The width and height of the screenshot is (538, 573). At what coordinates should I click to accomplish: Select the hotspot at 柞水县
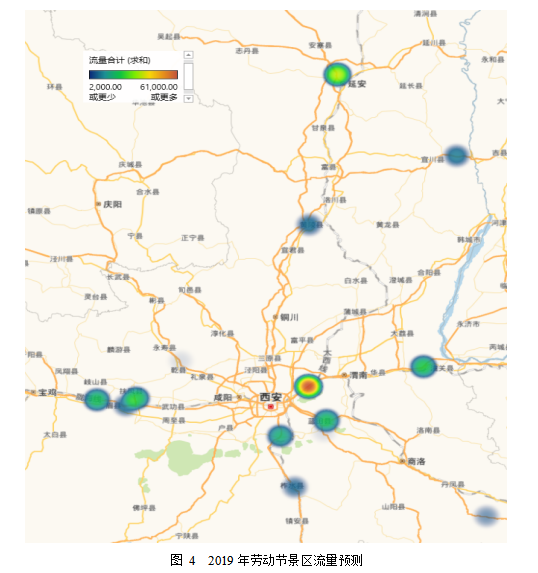point(294,486)
